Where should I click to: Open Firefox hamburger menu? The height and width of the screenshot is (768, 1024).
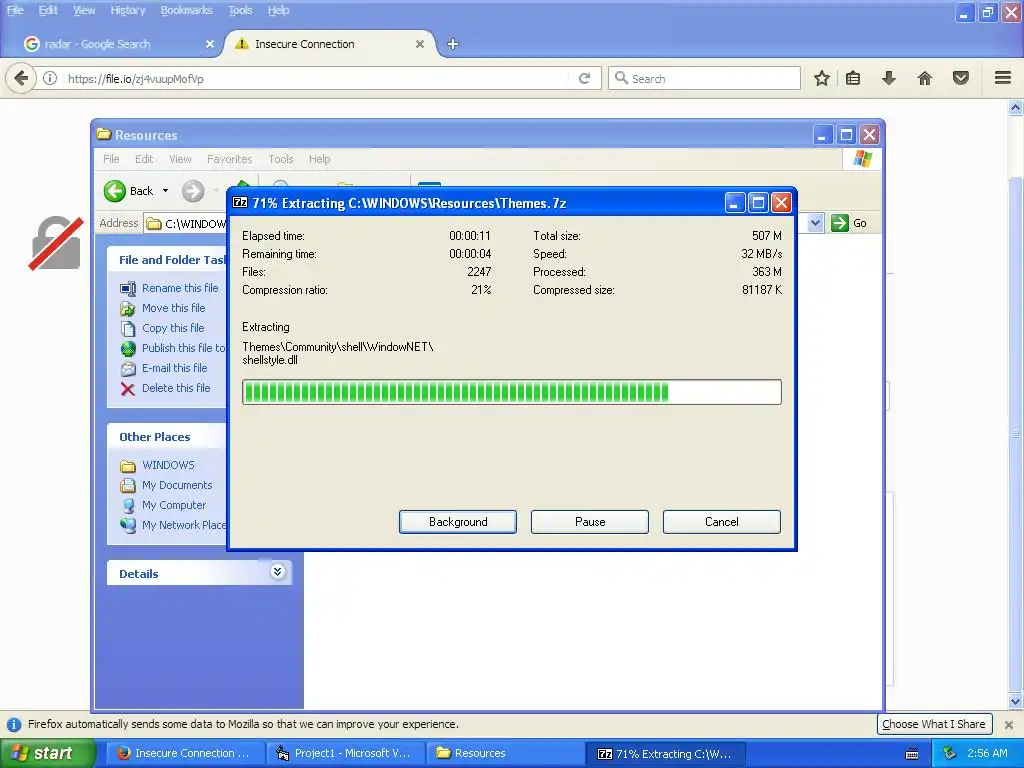click(x=1003, y=78)
